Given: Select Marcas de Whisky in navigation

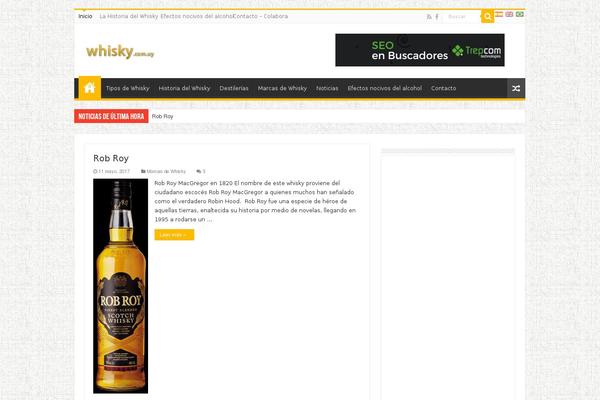Looking at the screenshot, I should (282, 88).
